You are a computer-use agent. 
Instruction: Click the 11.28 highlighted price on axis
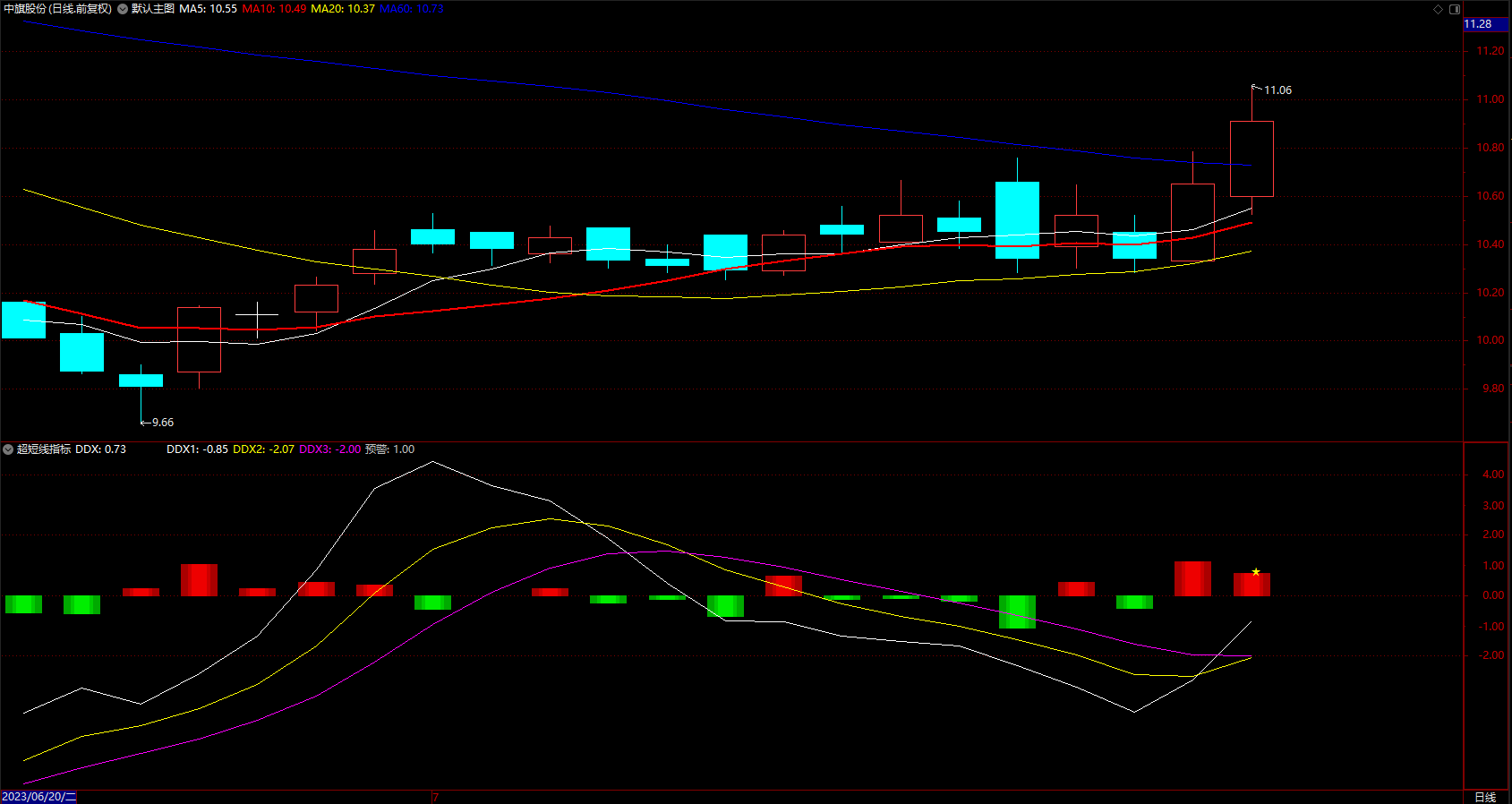point(1486,24)
